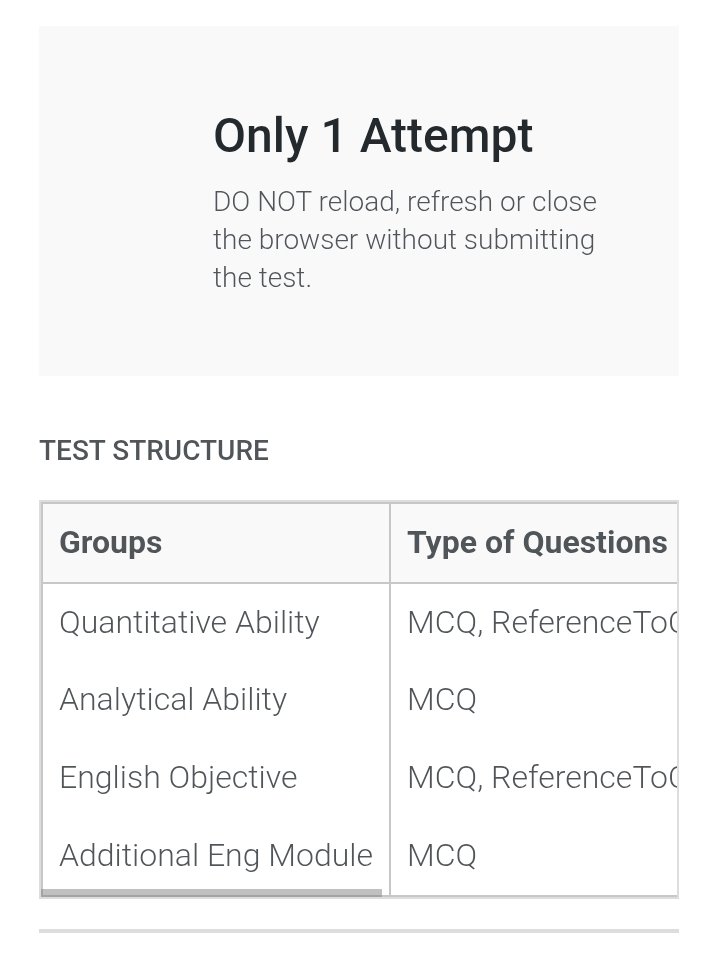Click MCQ in the Additional Eng Module row

(x=442, y=855)
